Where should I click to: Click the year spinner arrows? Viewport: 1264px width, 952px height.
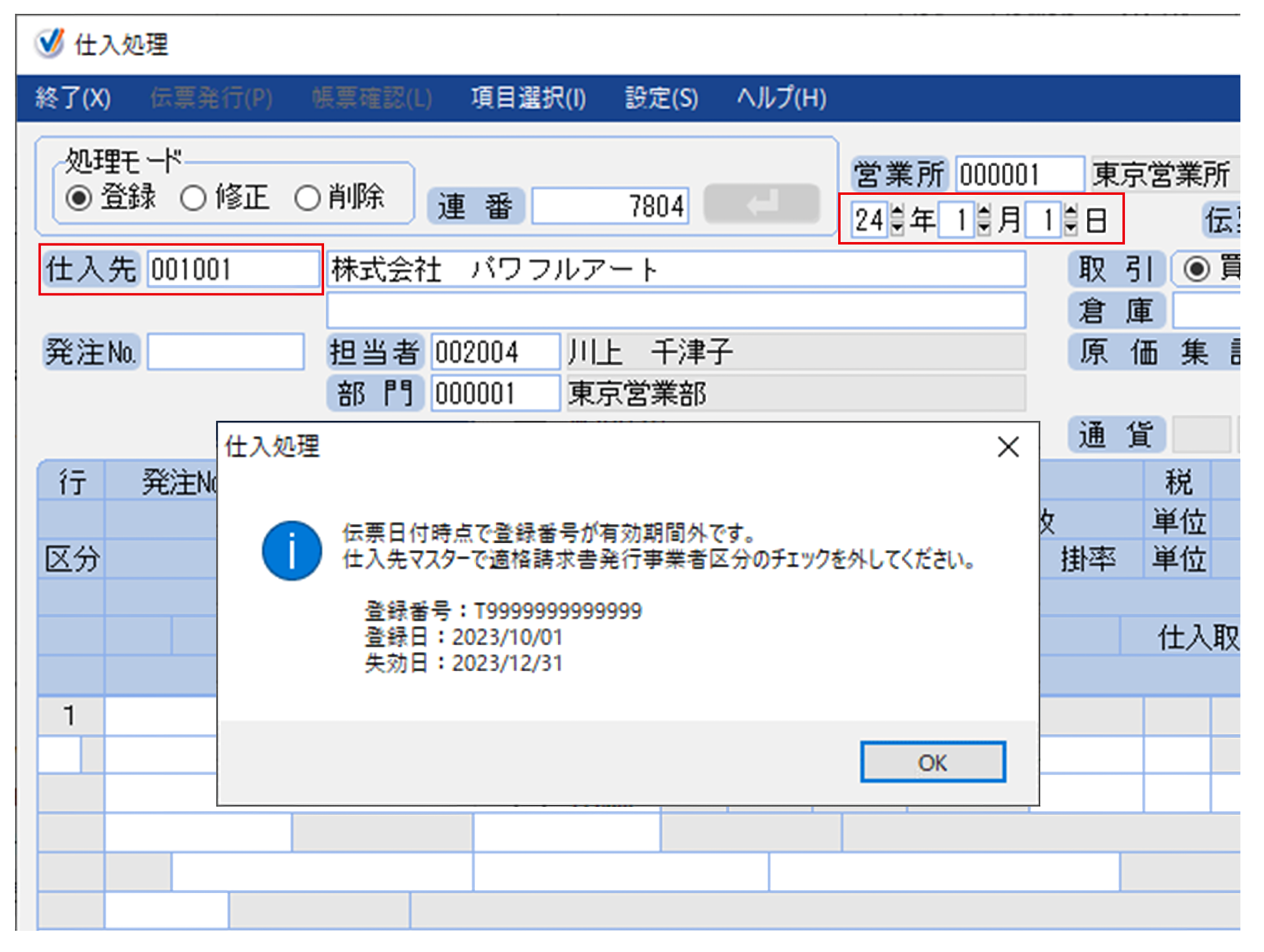click(897, 220)
